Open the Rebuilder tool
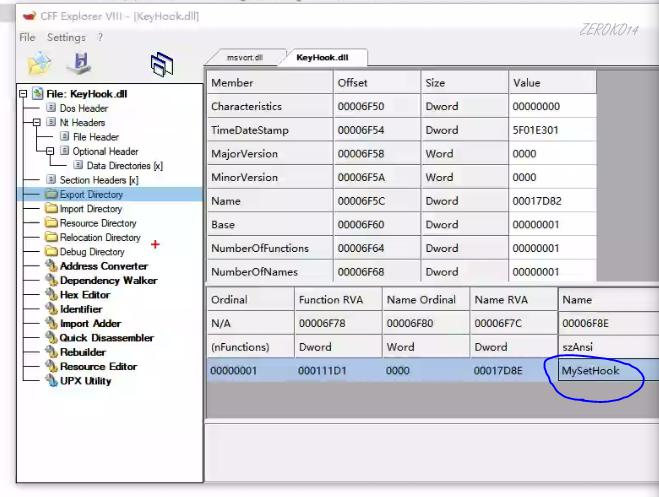 (83, 352)
